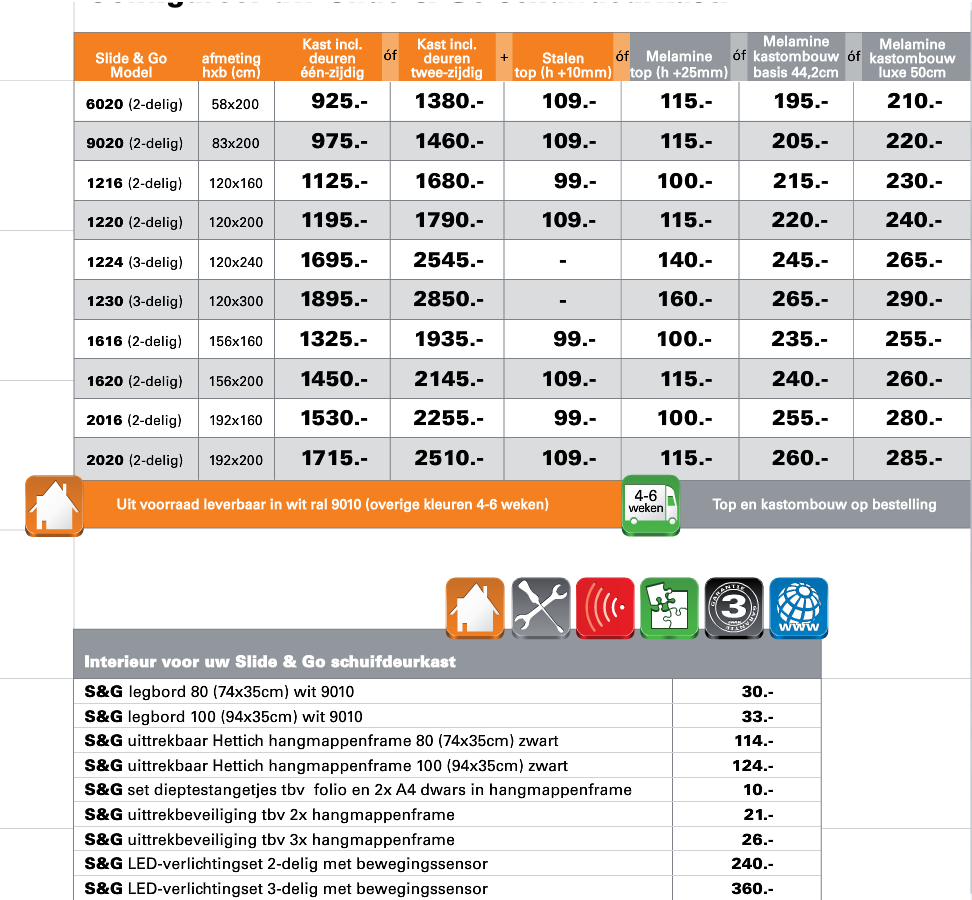Click the 'Uit voorraad leverbaar' orange banner
Image resolution: width=972 pixels, height=900 pixels.
pyautogui.click(x=332, y=504)
